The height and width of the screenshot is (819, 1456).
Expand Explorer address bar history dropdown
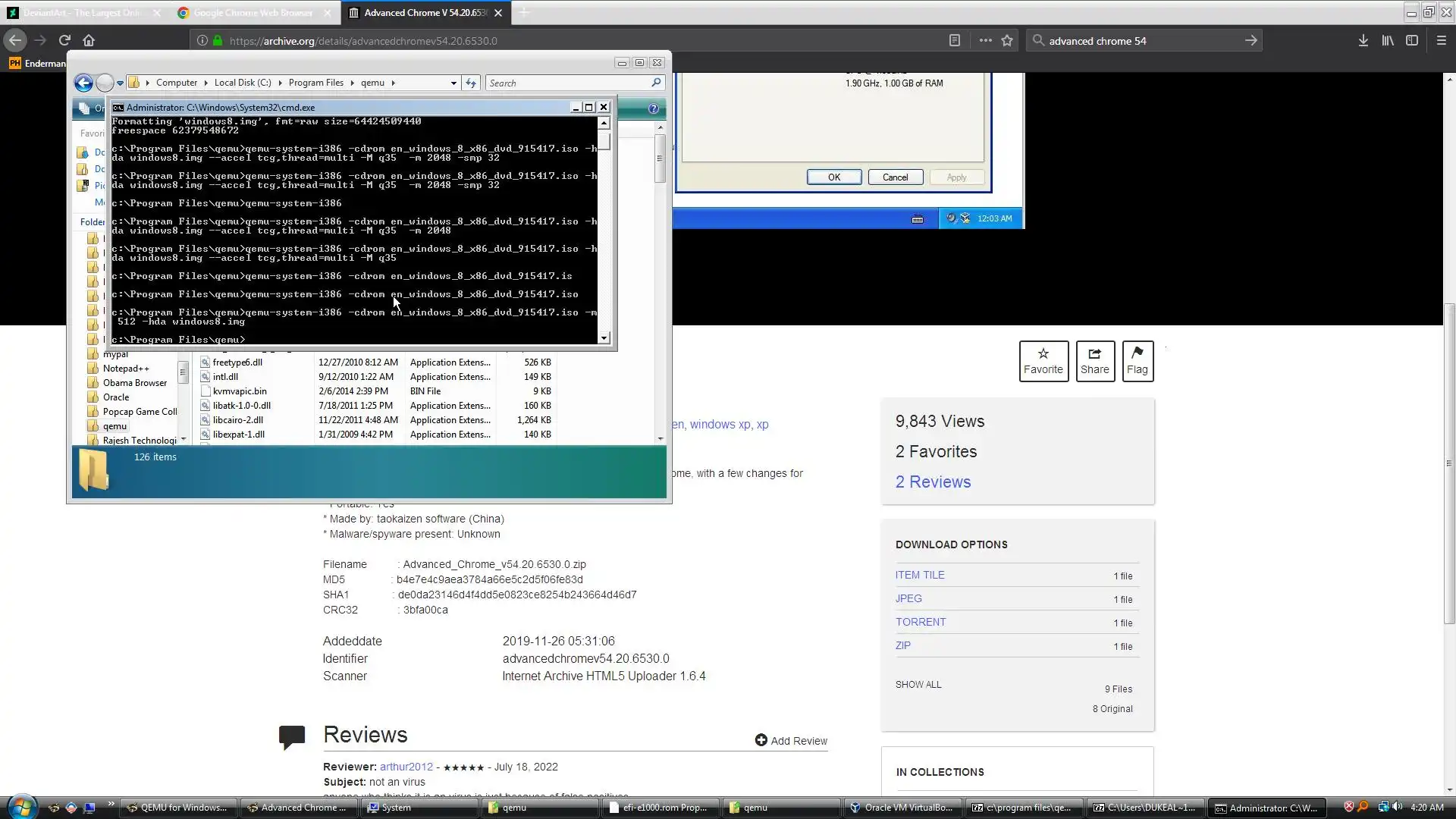pos(453,83)
